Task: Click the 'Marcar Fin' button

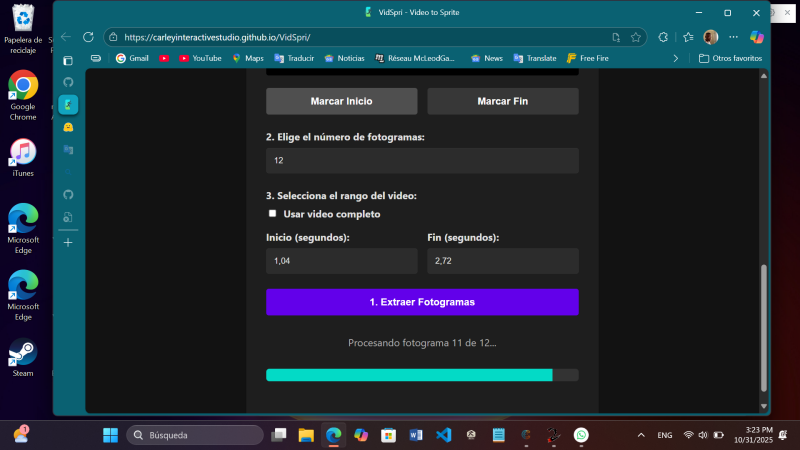Action: tap(502, 101)
